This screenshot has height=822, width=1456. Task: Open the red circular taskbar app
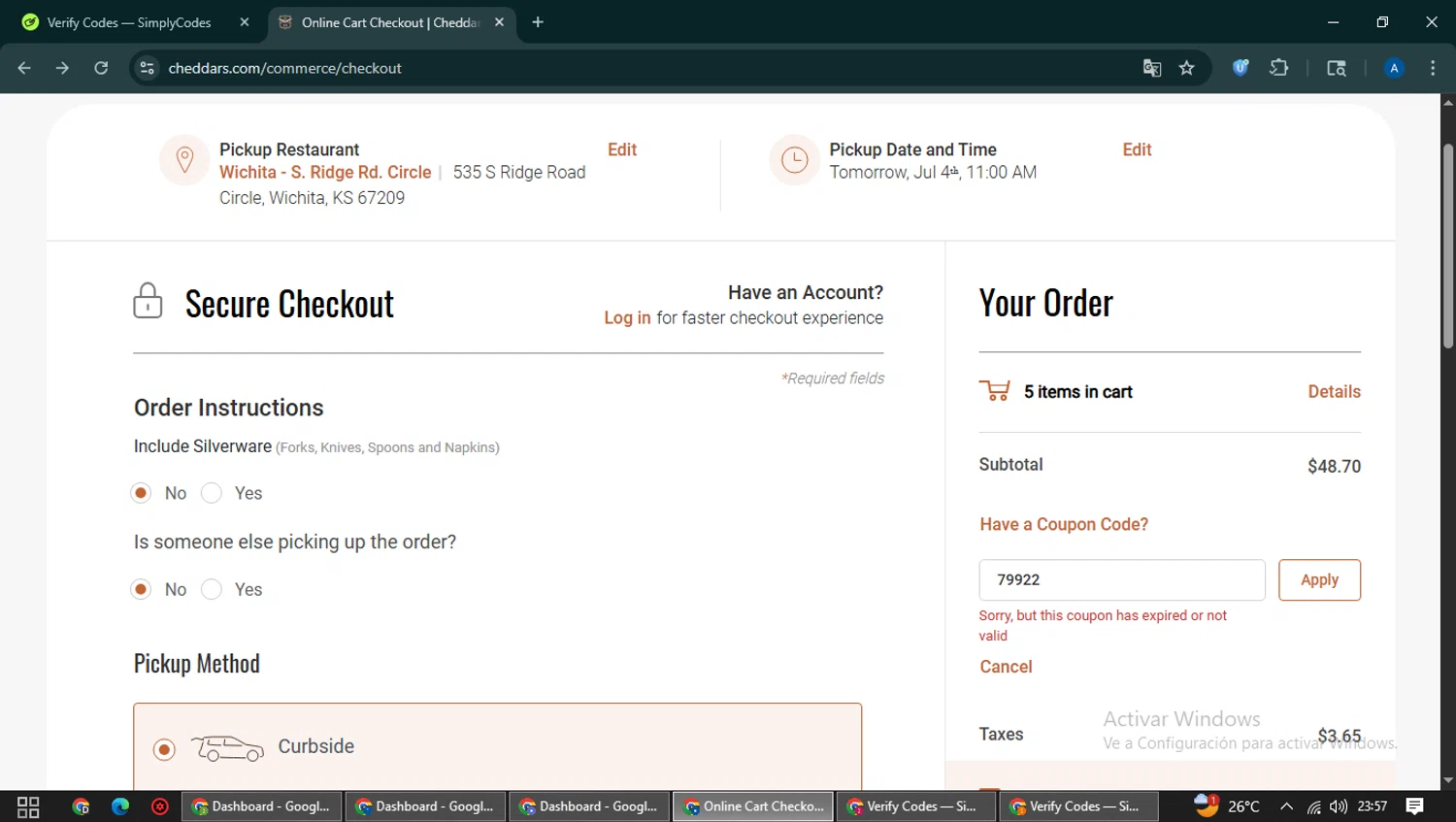point(160,806)
